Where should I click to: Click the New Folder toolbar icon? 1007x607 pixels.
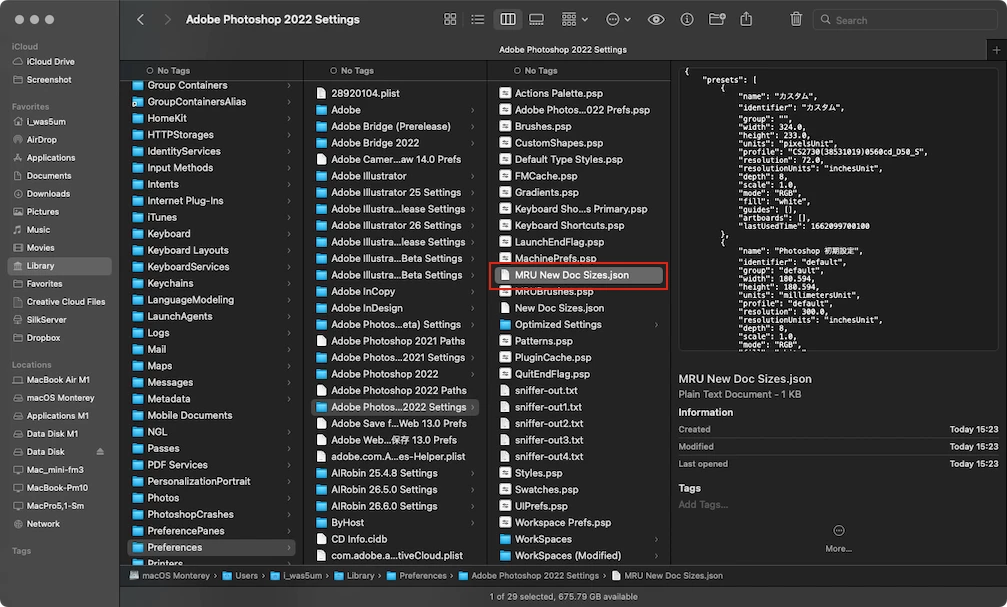pyautogui.click(x=717, y=19)
